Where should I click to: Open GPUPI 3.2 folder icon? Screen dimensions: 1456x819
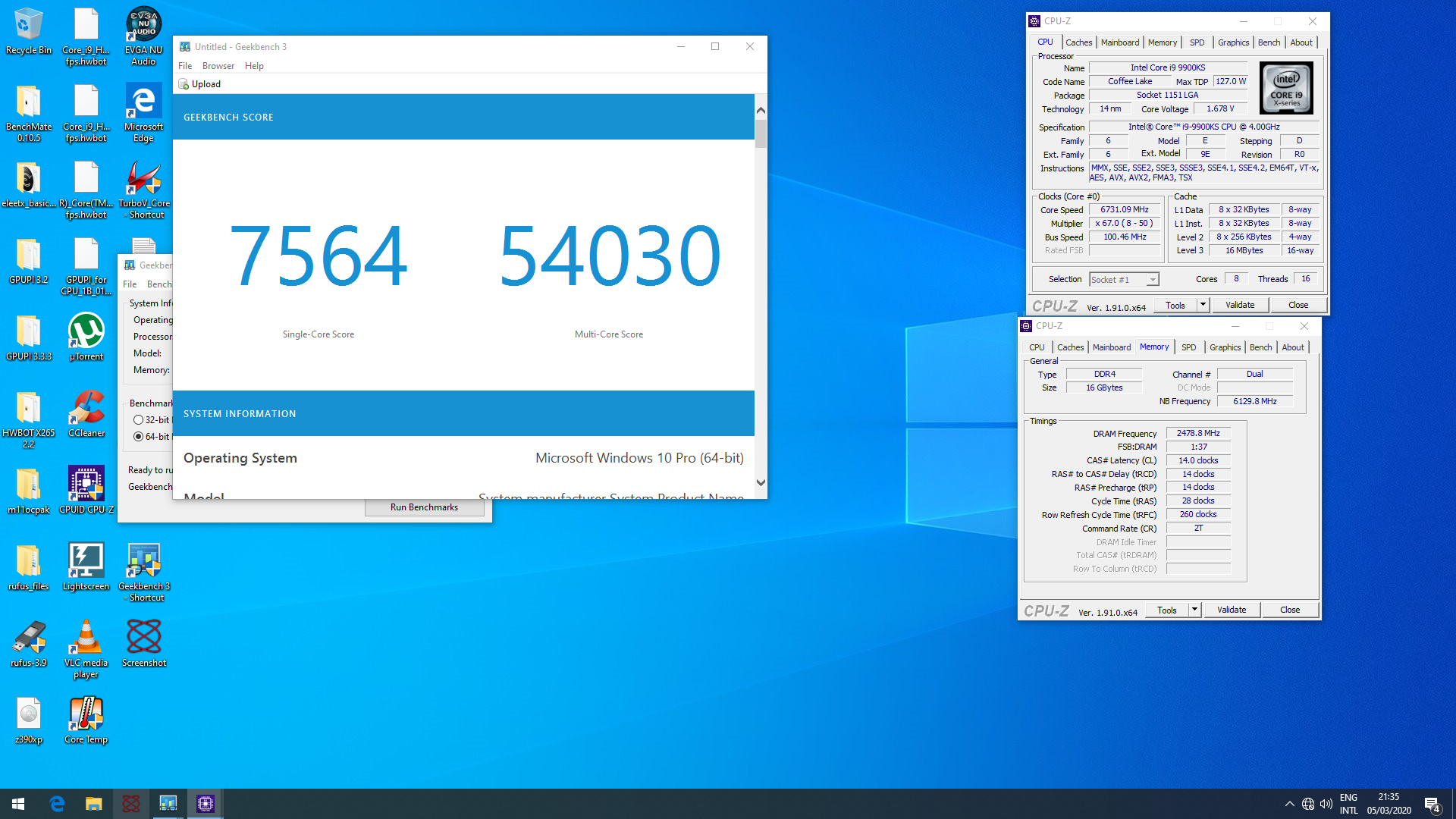coord(29,261)
